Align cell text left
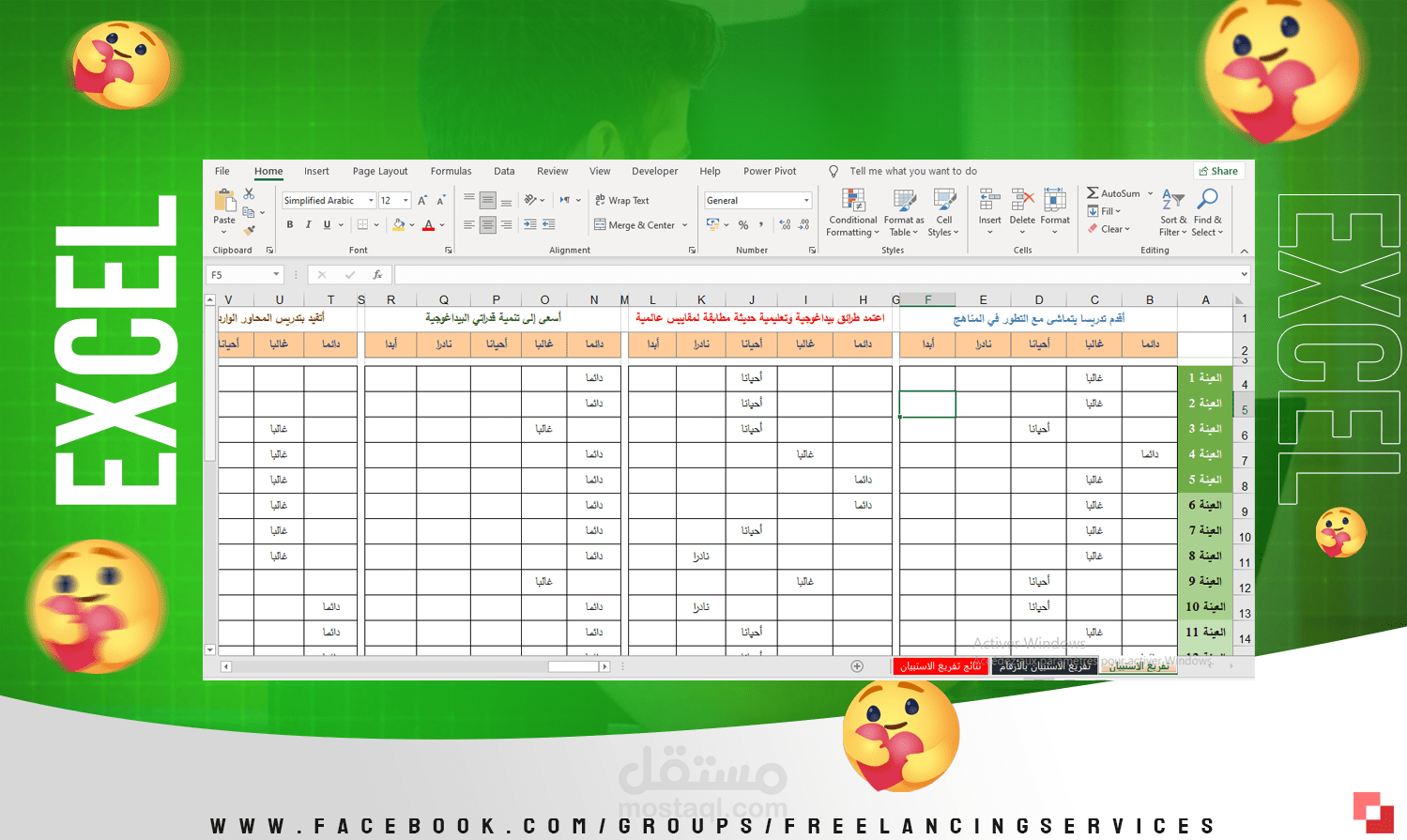This screenshot has height=840, width=1407. click(469, 224)
